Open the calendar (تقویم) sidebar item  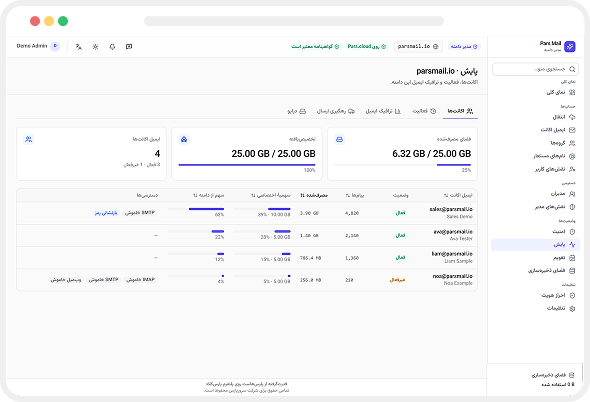(535, 258)
